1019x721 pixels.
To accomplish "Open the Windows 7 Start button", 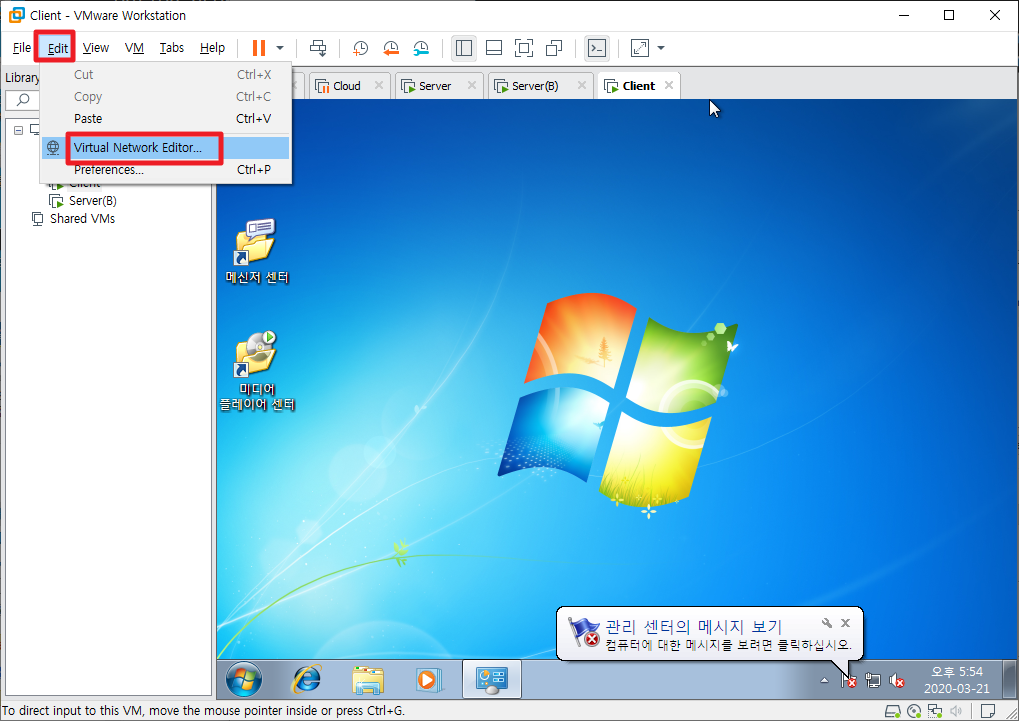I will coord(244,680).
